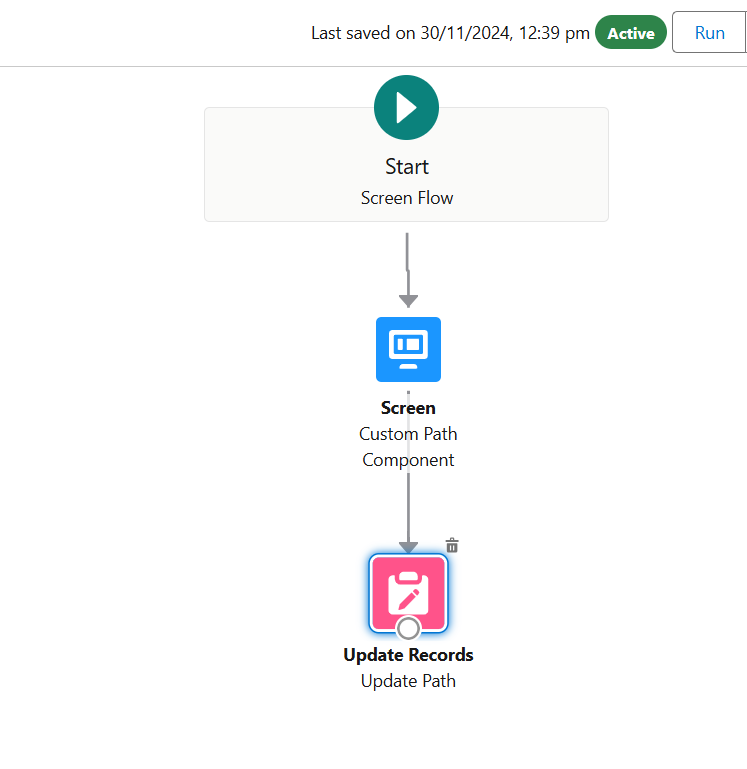Click the Last saved timestamp text
This screenshot has height=769, width=747.
tap(450, 33)
